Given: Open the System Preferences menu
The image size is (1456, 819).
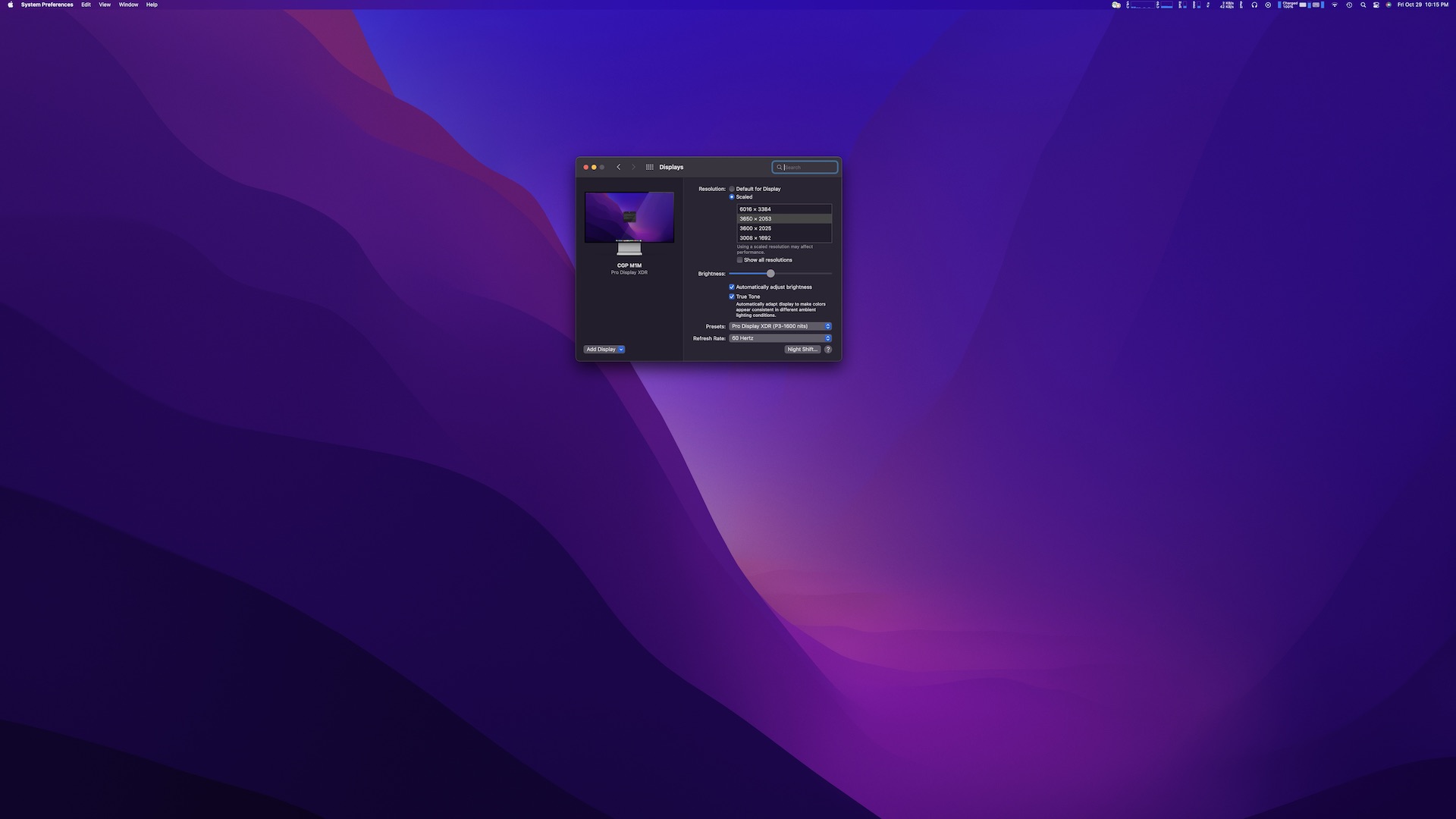Looking at the screenshot, I should point(49,5).
